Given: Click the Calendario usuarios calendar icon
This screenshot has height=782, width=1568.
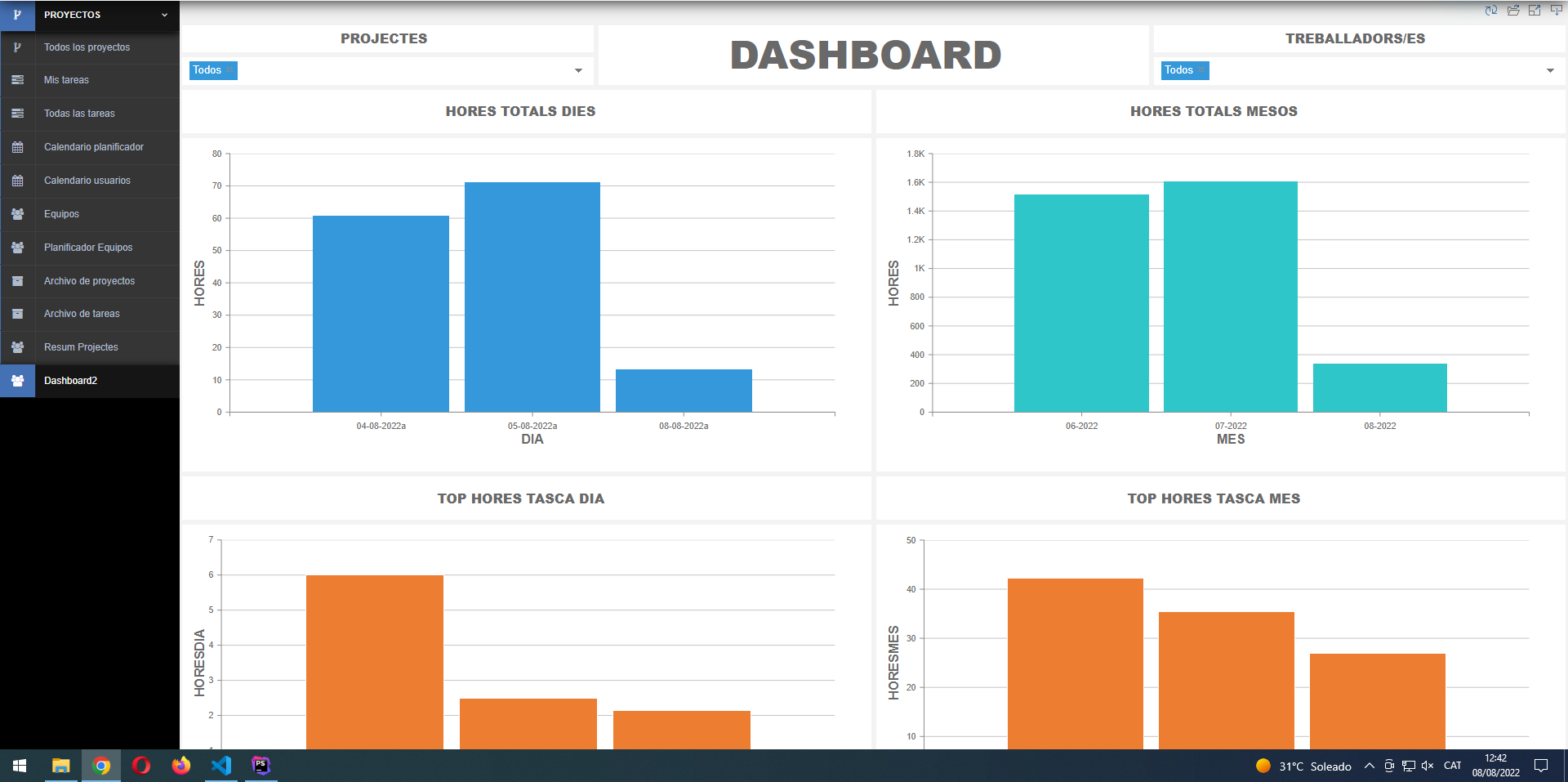Looking at the screenshot, I should pyautogui.click(x=17, y=181).
